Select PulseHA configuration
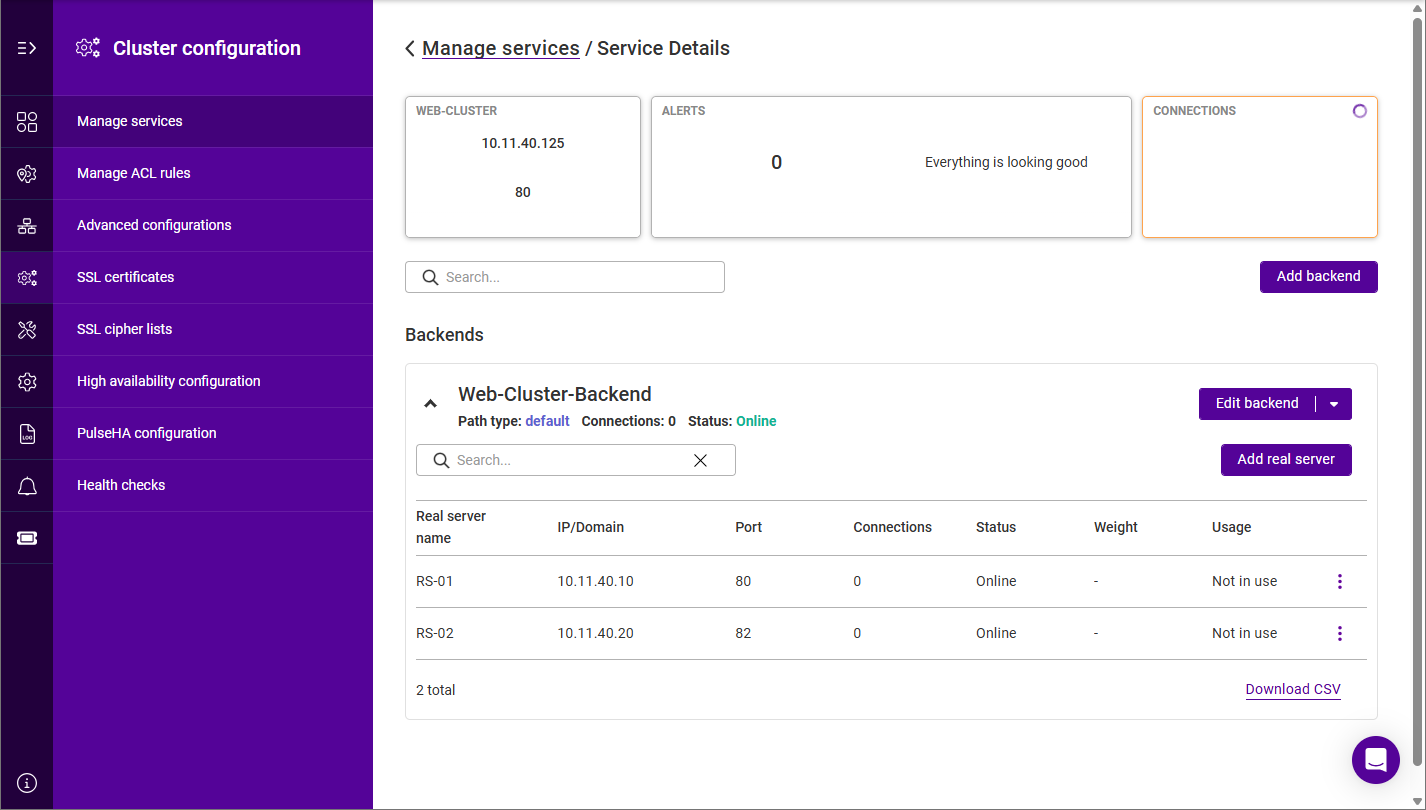Screen dimensions: 1426x810 pyautogui.click(x=213, y=433)
